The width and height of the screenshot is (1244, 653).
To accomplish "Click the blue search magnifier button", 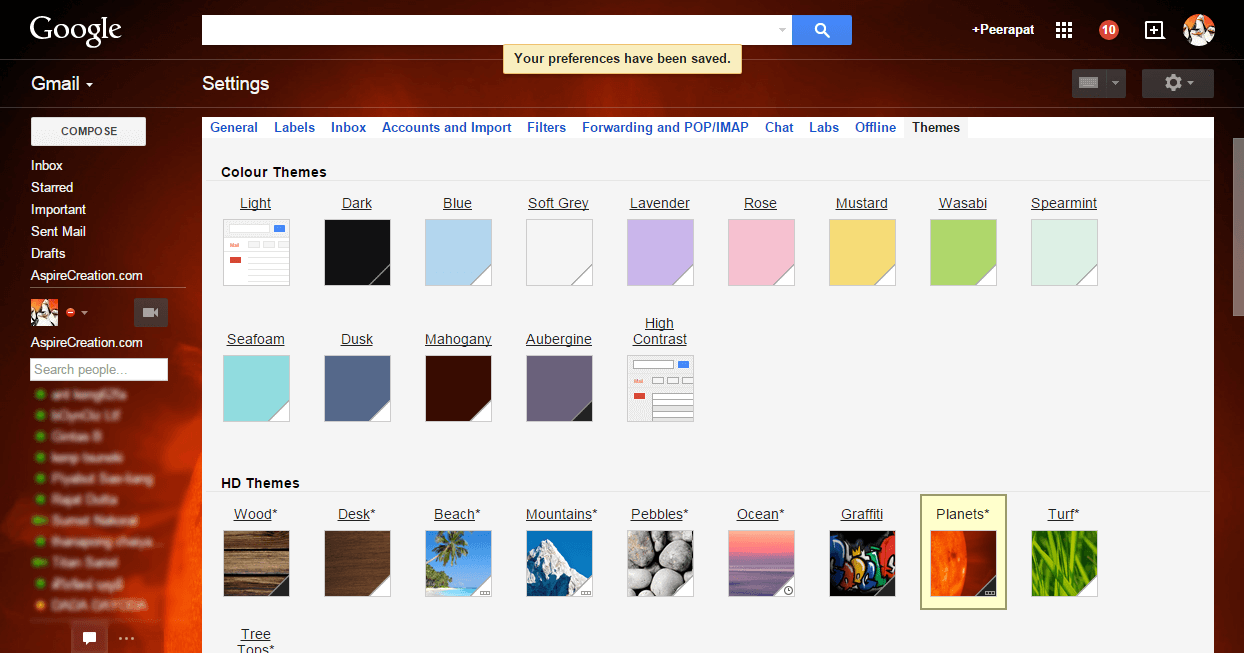I will point(822,30).
